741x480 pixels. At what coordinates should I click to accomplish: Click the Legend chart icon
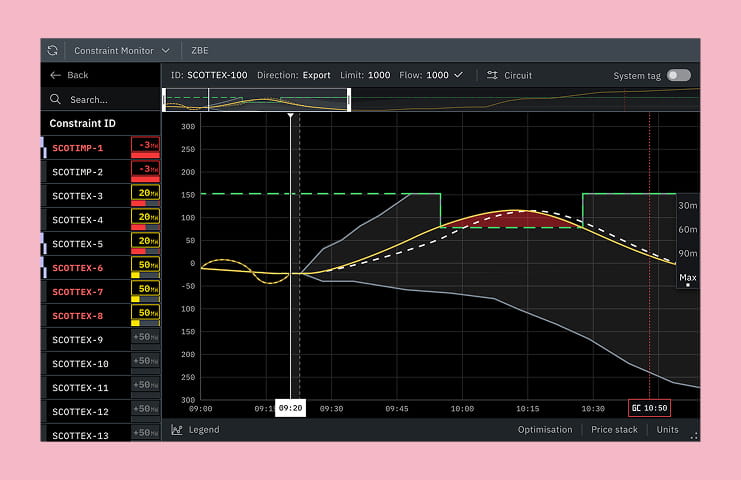(177, 430)
